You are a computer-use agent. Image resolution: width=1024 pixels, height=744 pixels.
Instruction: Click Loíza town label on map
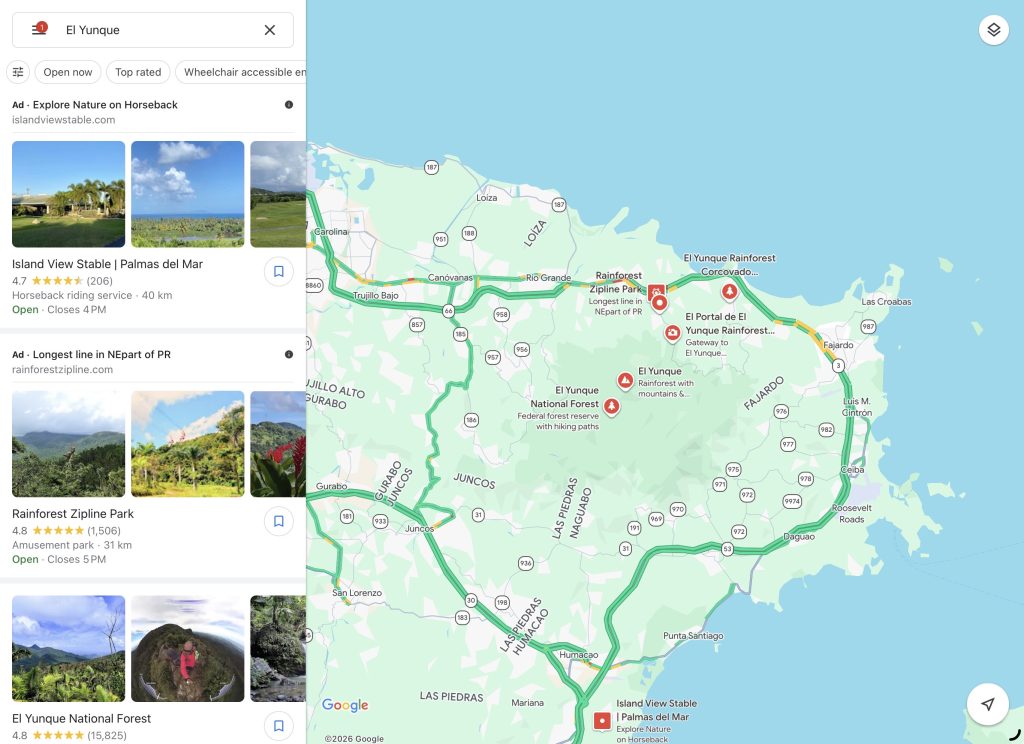click(487, 197)
